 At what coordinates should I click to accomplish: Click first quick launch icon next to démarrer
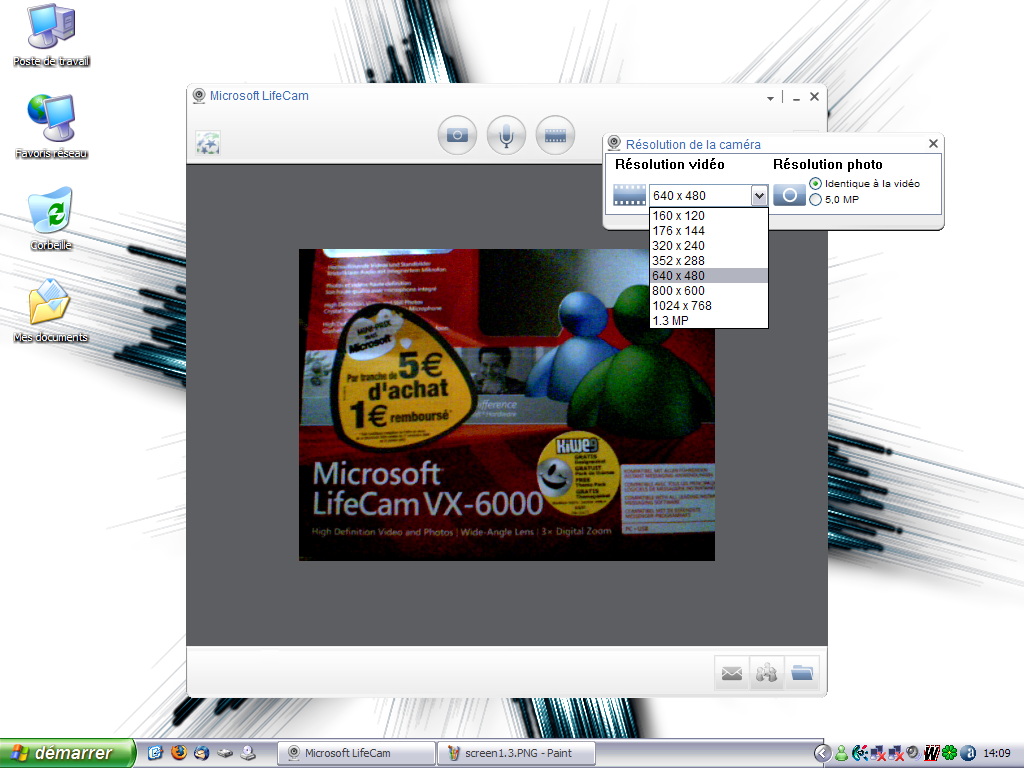coord(155,753)
